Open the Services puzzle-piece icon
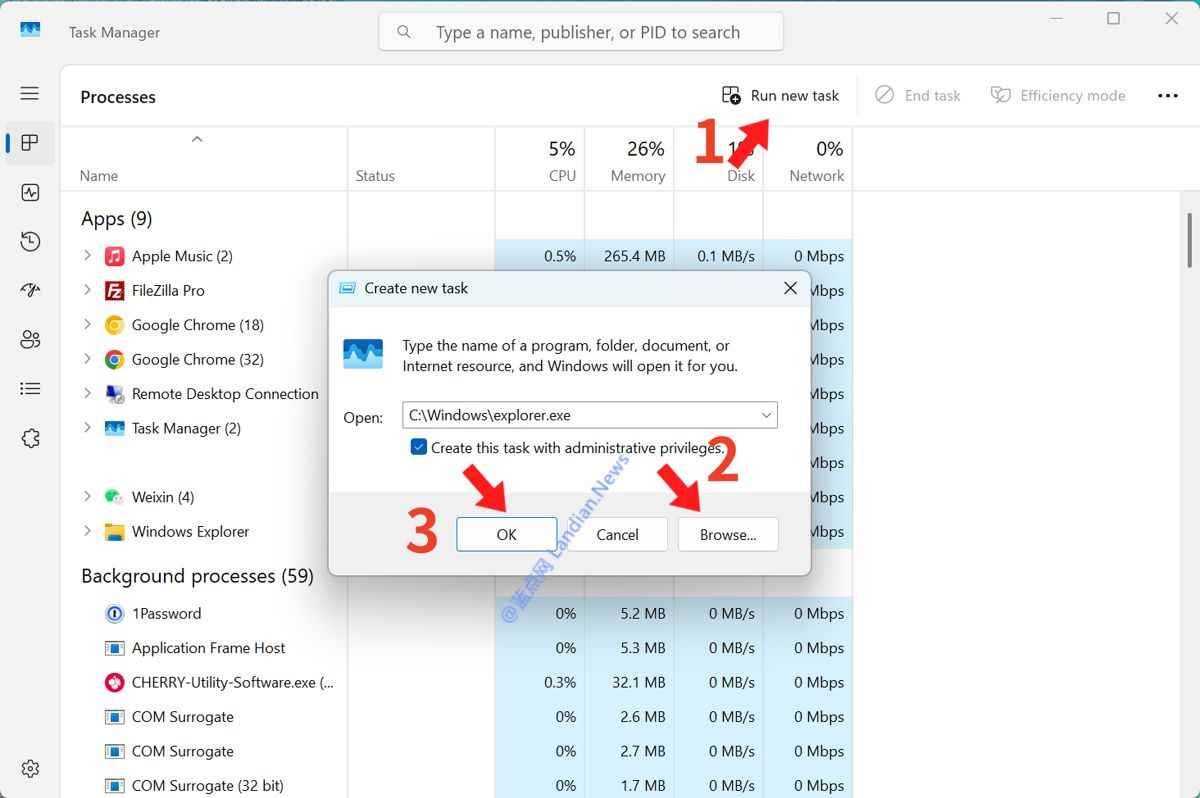Screen dimensions: 1200x798 [x=30, y=438]
